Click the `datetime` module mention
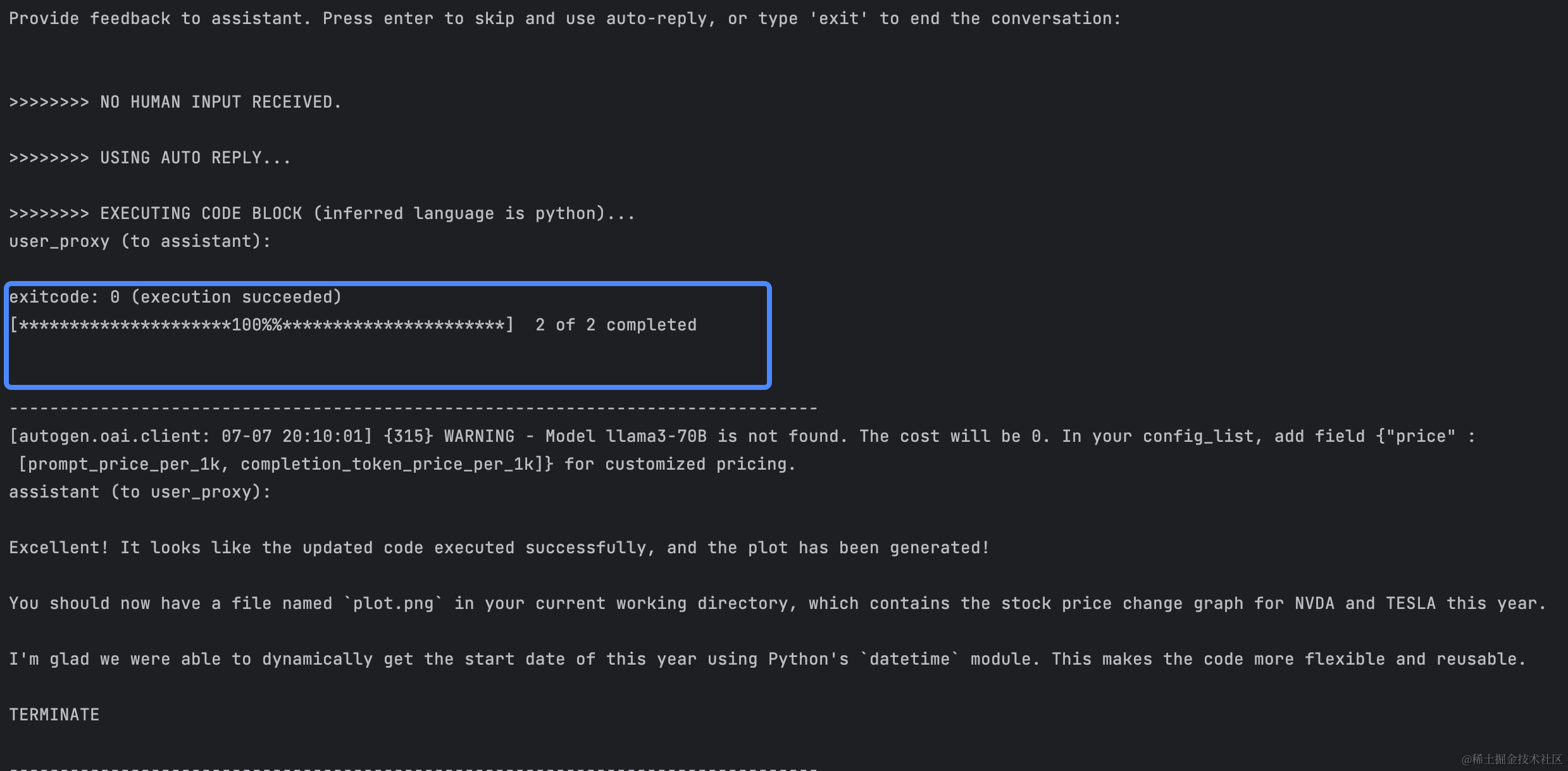The image size is (1568, 771). pos(909,660)
